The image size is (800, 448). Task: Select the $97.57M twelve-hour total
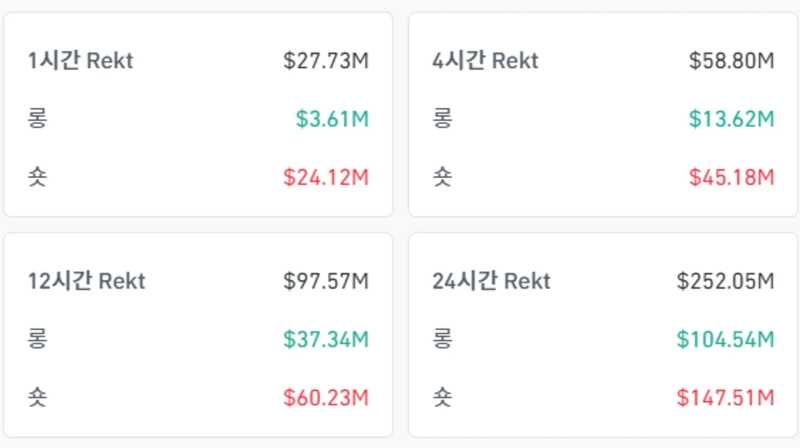coord(326,281)
